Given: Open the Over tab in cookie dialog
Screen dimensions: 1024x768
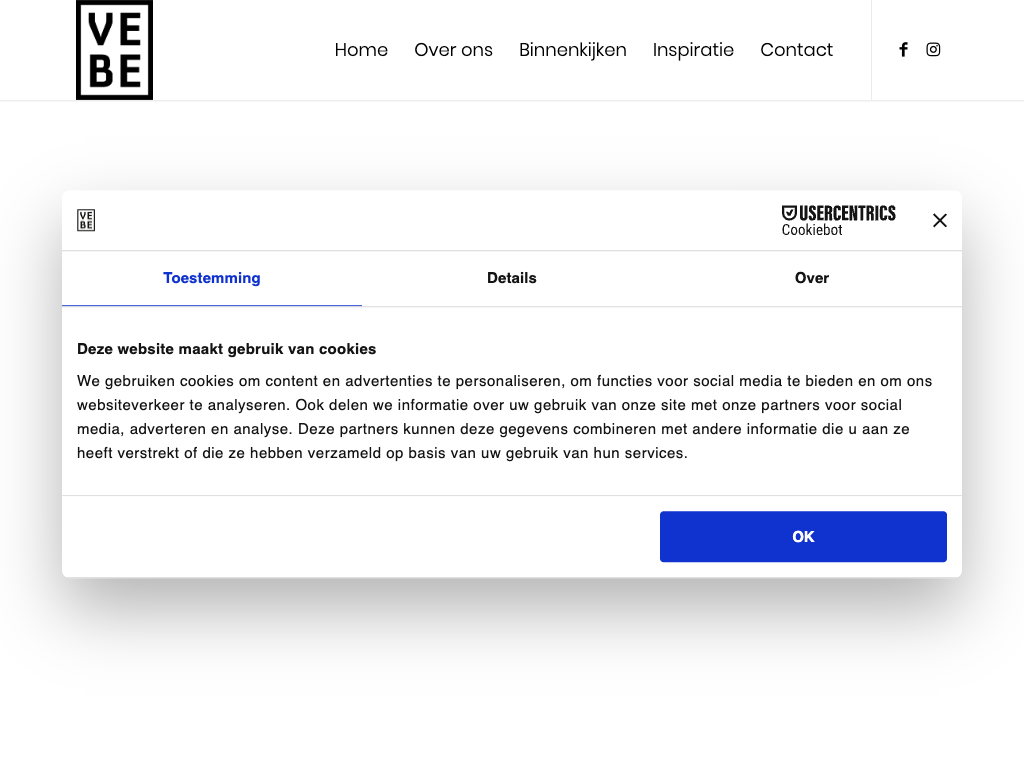Looking at the screenshot, I should point(811,278).
